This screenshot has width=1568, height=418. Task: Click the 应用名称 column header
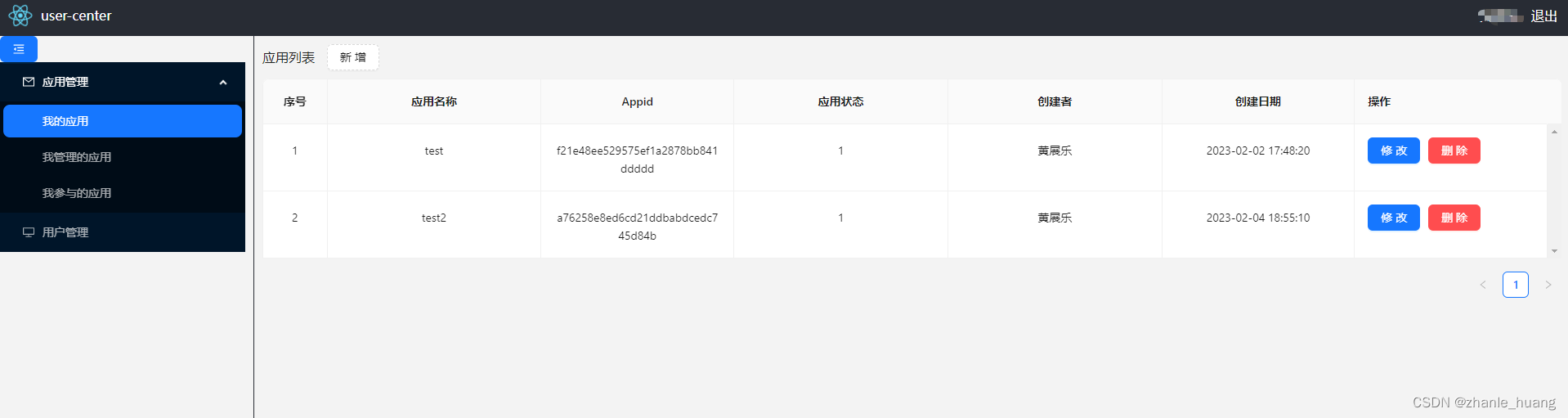[x=434, y=101]
